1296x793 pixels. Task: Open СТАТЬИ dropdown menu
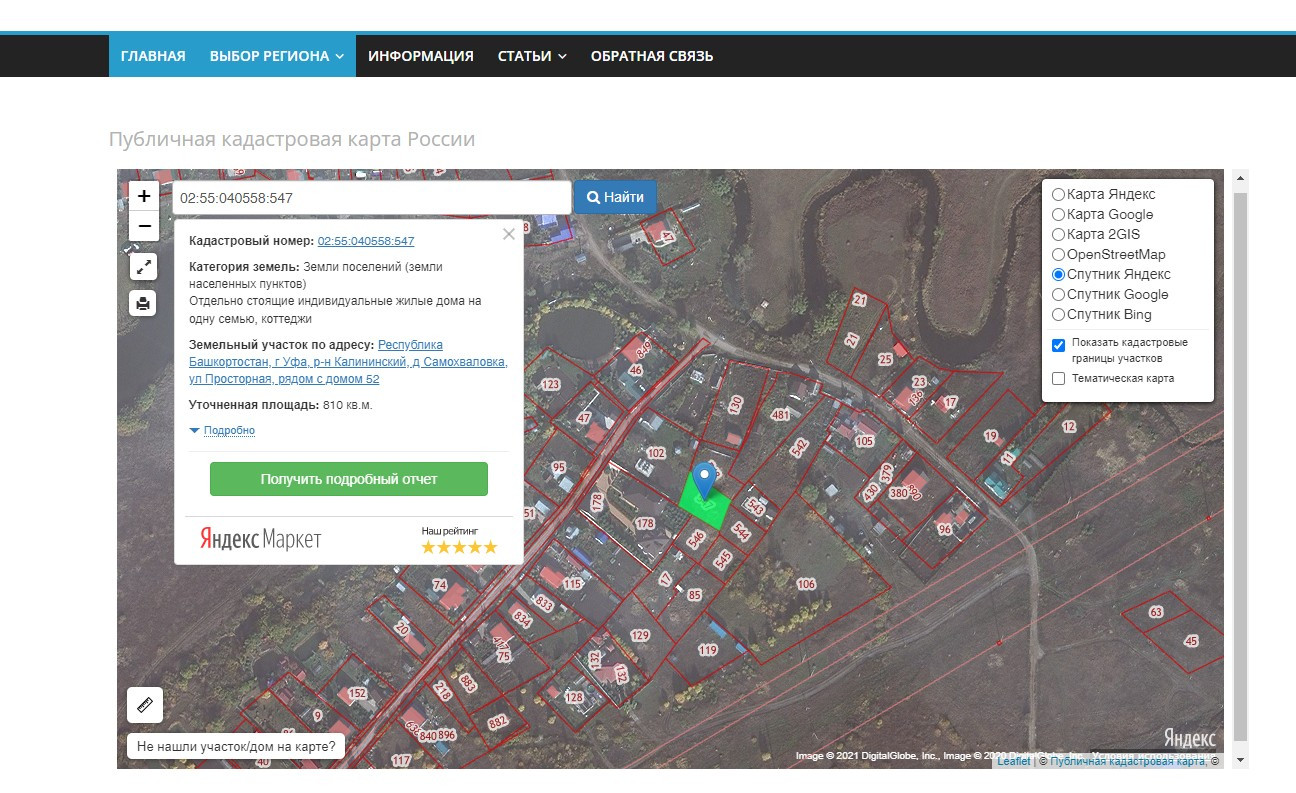(532, 56)
